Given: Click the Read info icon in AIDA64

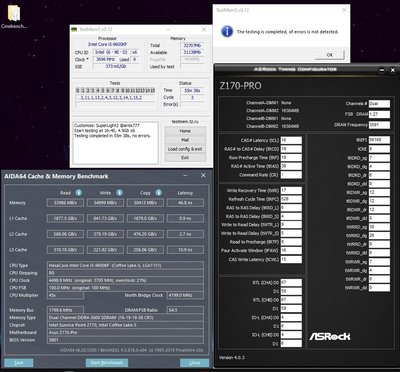Looking at the screenshot, I should coord(79,193).
